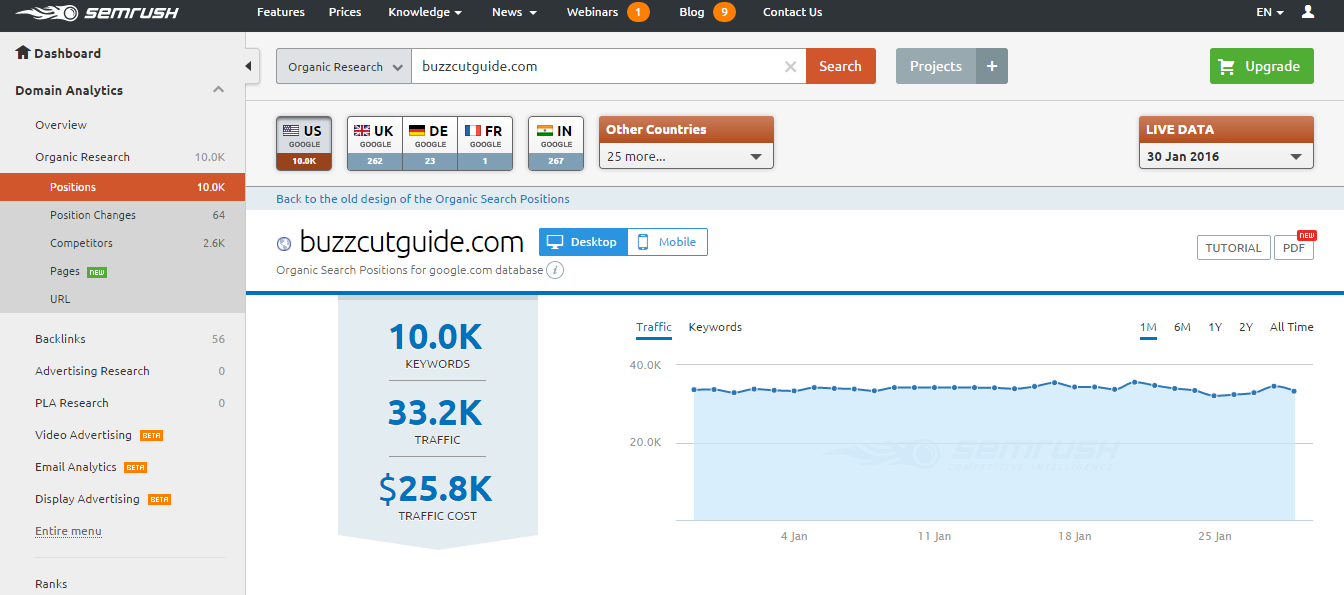Image resolution: width=1344 pixels, height=595 pixels.
Task: Switch to Desktop view
Action: pos(583,242)
